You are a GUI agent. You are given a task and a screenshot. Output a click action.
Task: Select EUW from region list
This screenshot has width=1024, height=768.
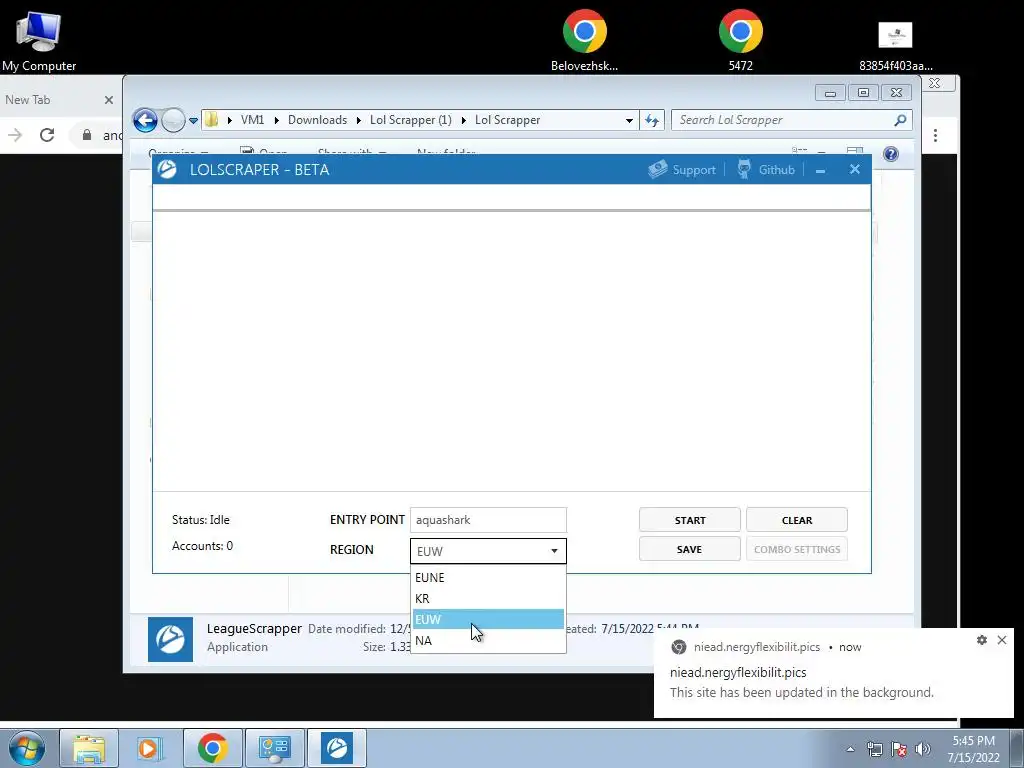[488, 619]
